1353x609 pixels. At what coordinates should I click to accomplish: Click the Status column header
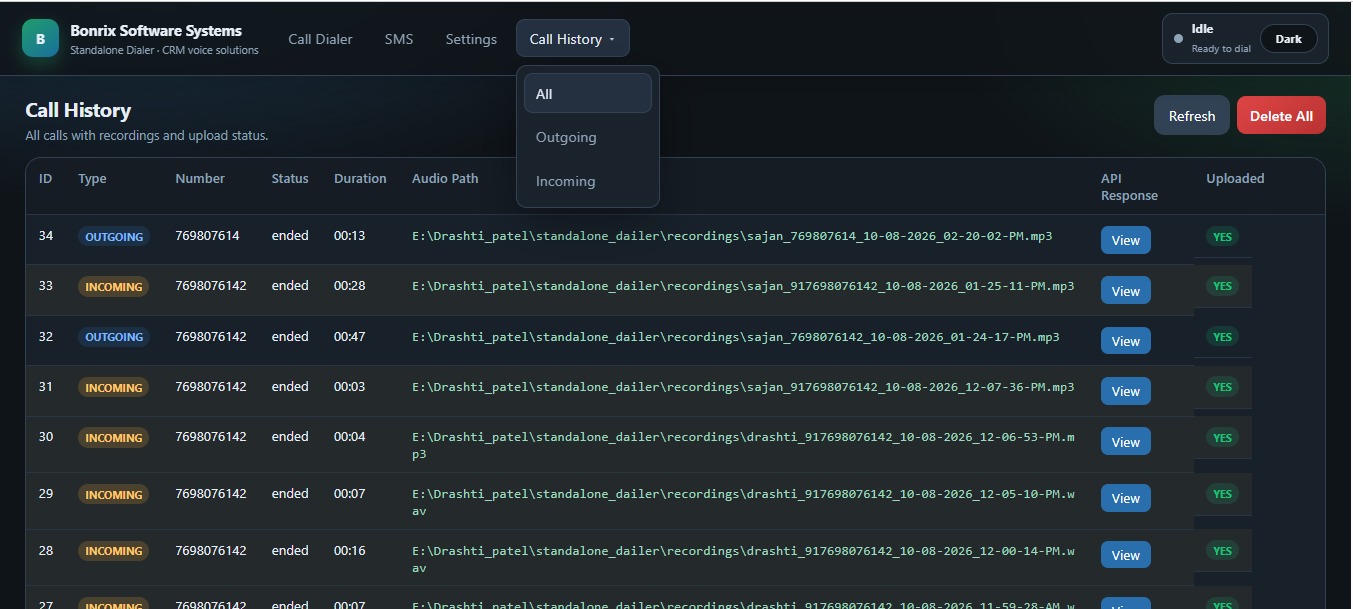click(290, 179)
